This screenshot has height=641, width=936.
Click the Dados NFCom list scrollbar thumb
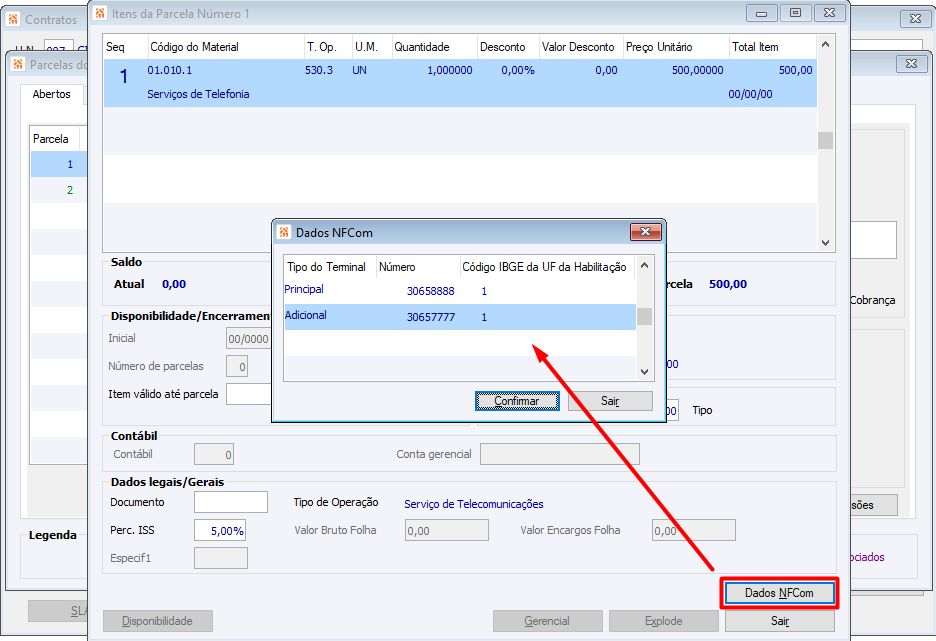pos(644,316)
